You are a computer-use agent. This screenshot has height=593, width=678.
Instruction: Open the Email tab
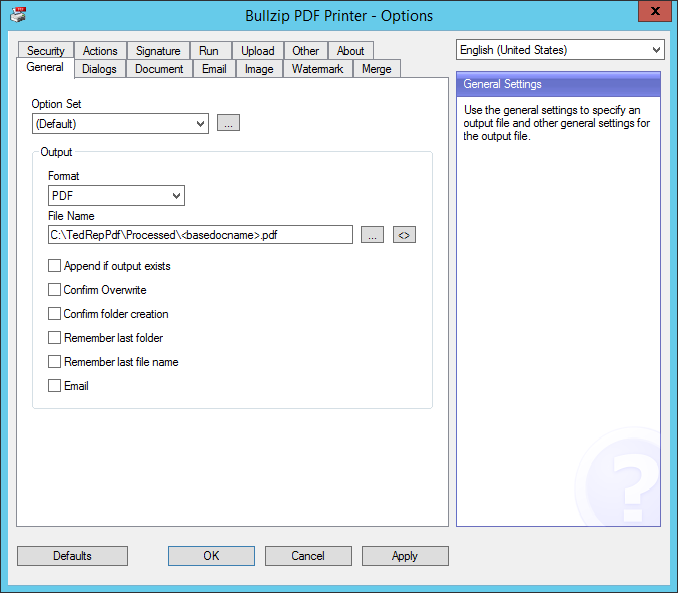coord(214,69)
